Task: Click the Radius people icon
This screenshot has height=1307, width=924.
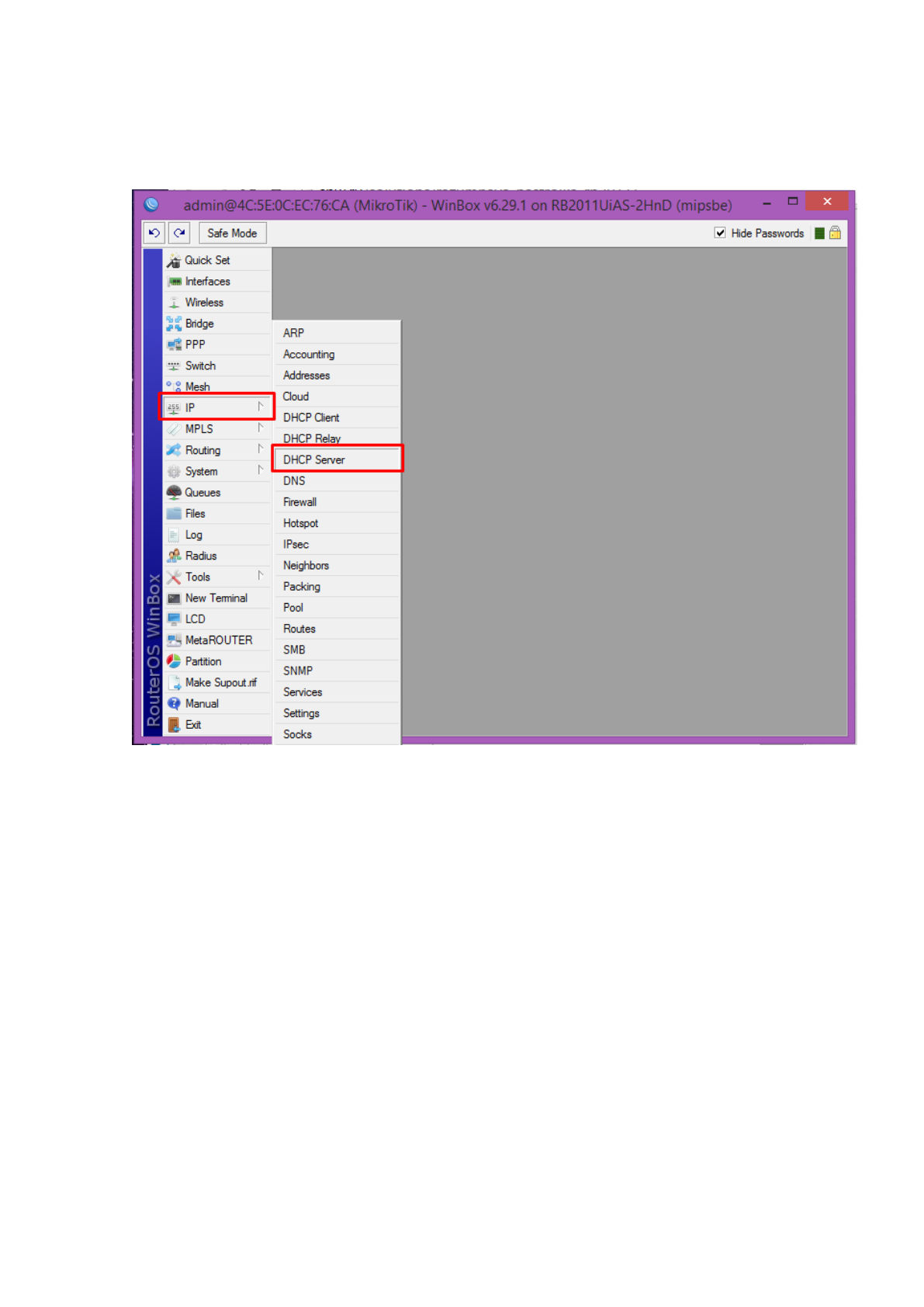Action: point(174,556)
